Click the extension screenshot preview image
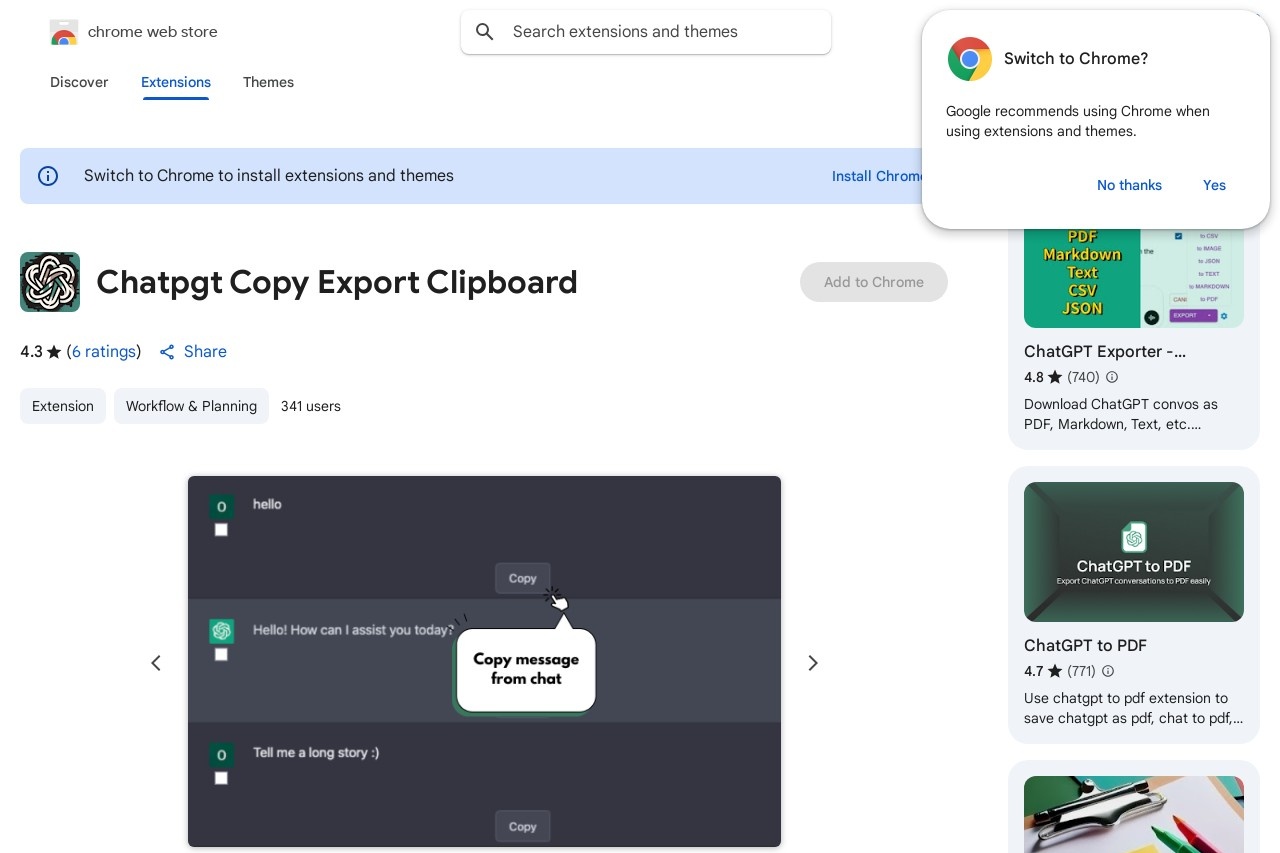Viewport: 1280px width, 853px height. tap(484, 662)
